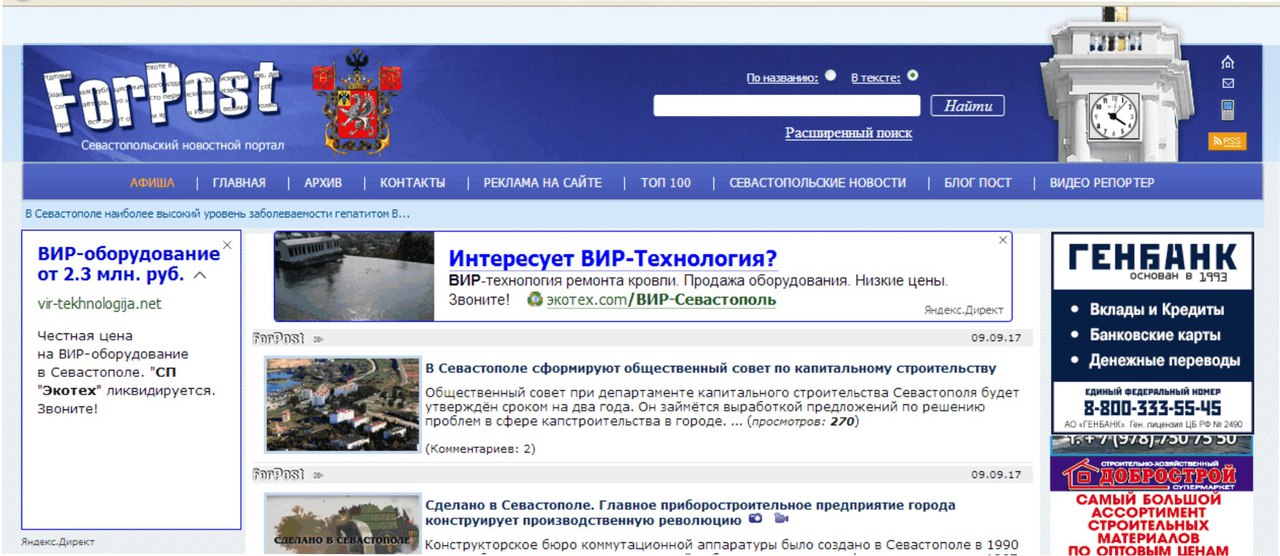Open ТОП 100 menu item

point(666,183)
